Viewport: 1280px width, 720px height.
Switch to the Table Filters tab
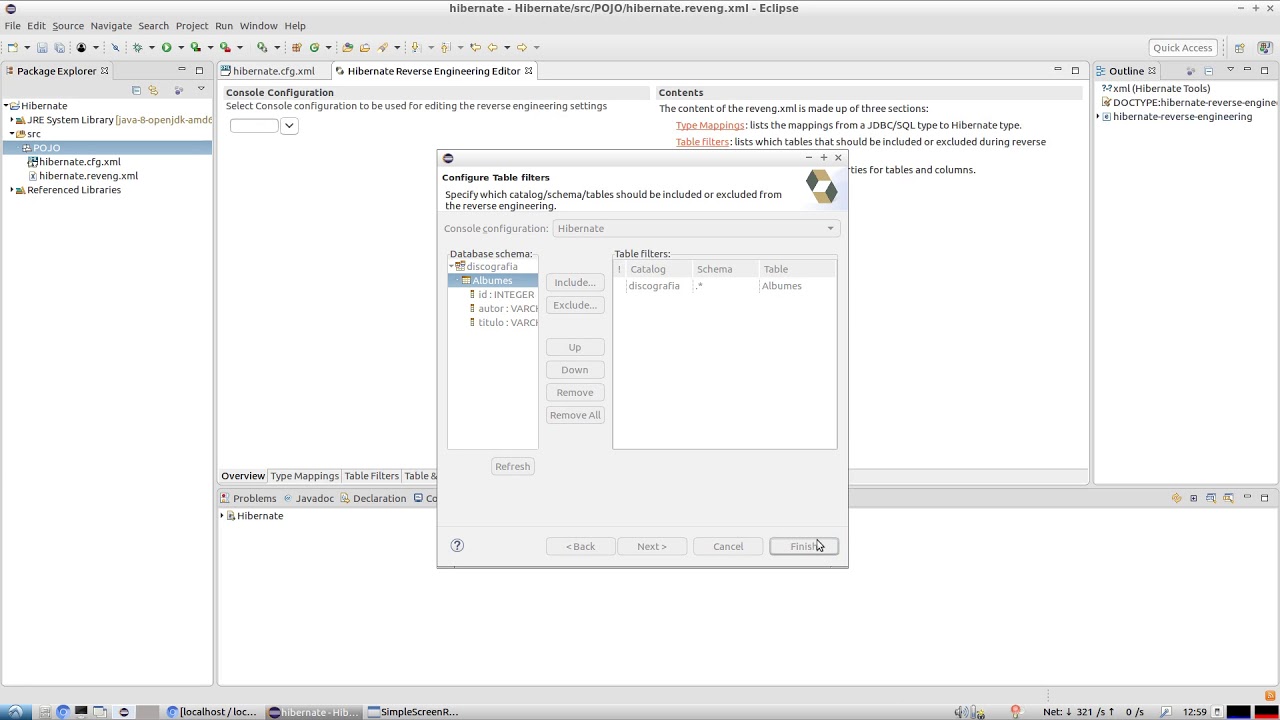[x=371, y=476]
